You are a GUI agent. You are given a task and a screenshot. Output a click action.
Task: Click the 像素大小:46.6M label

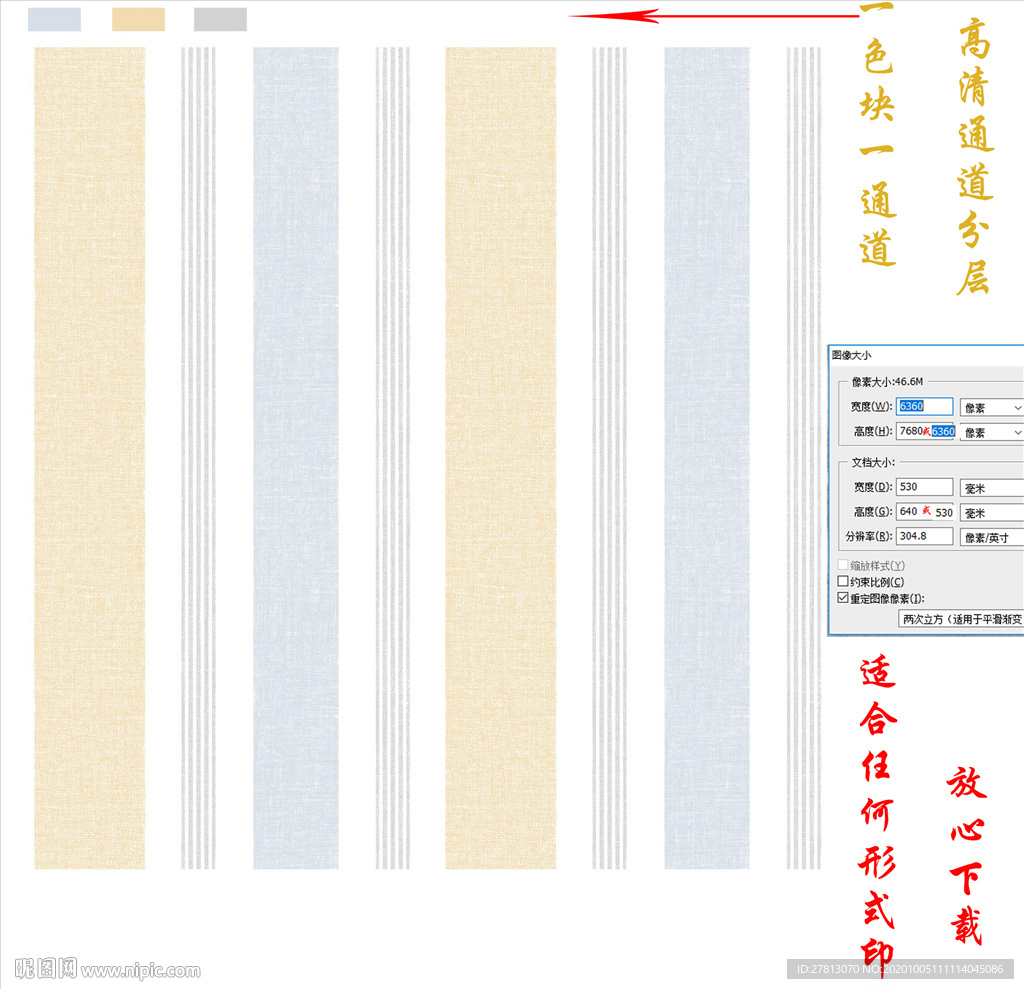pyautogui.click(x=887, y=381)
